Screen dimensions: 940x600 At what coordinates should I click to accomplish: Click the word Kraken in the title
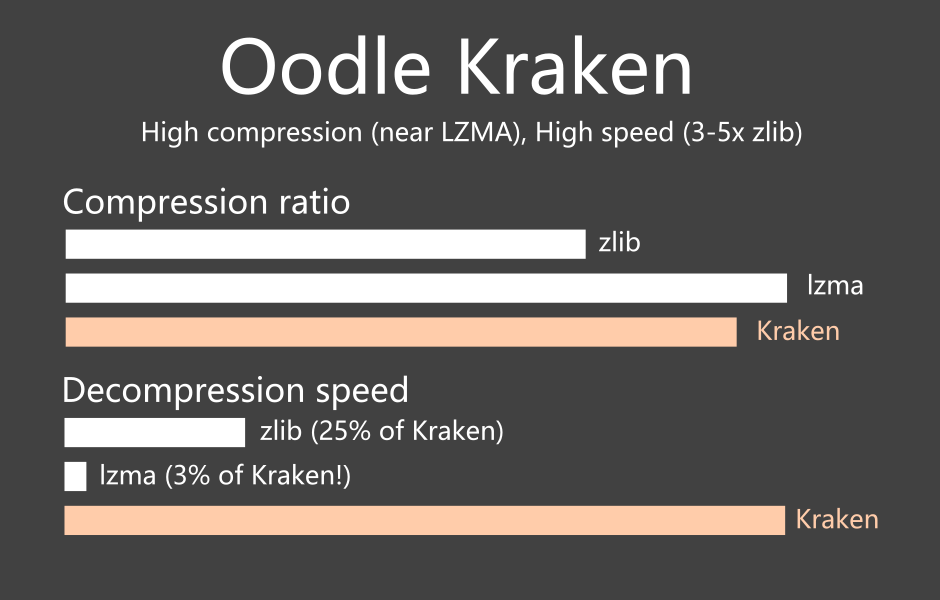pos(575,67)
